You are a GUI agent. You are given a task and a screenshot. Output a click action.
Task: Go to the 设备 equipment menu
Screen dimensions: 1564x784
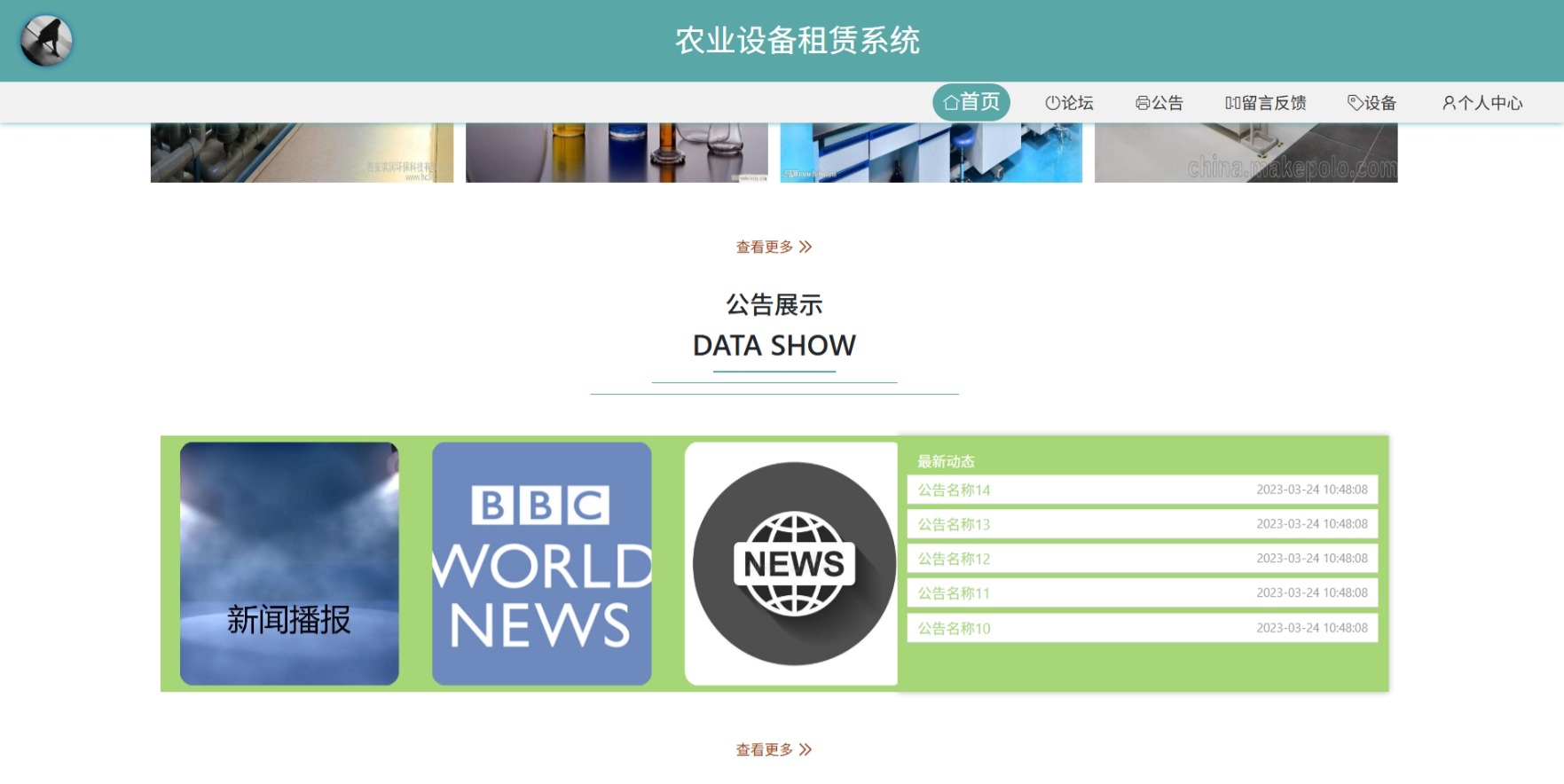tap(1372, 103)
